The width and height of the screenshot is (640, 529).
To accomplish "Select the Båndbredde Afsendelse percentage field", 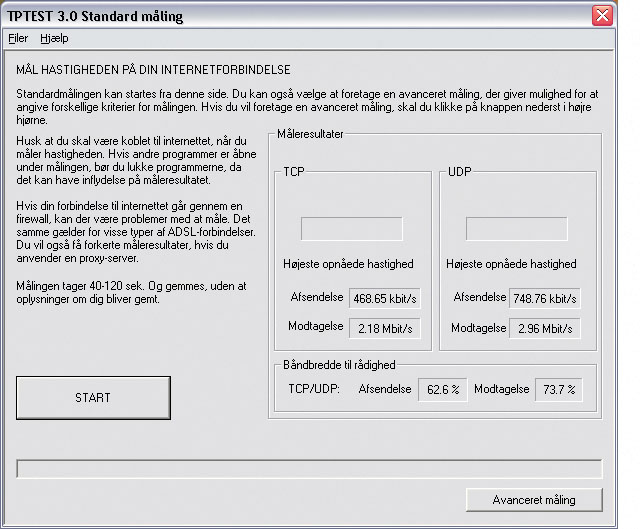I will click(442, 390).
